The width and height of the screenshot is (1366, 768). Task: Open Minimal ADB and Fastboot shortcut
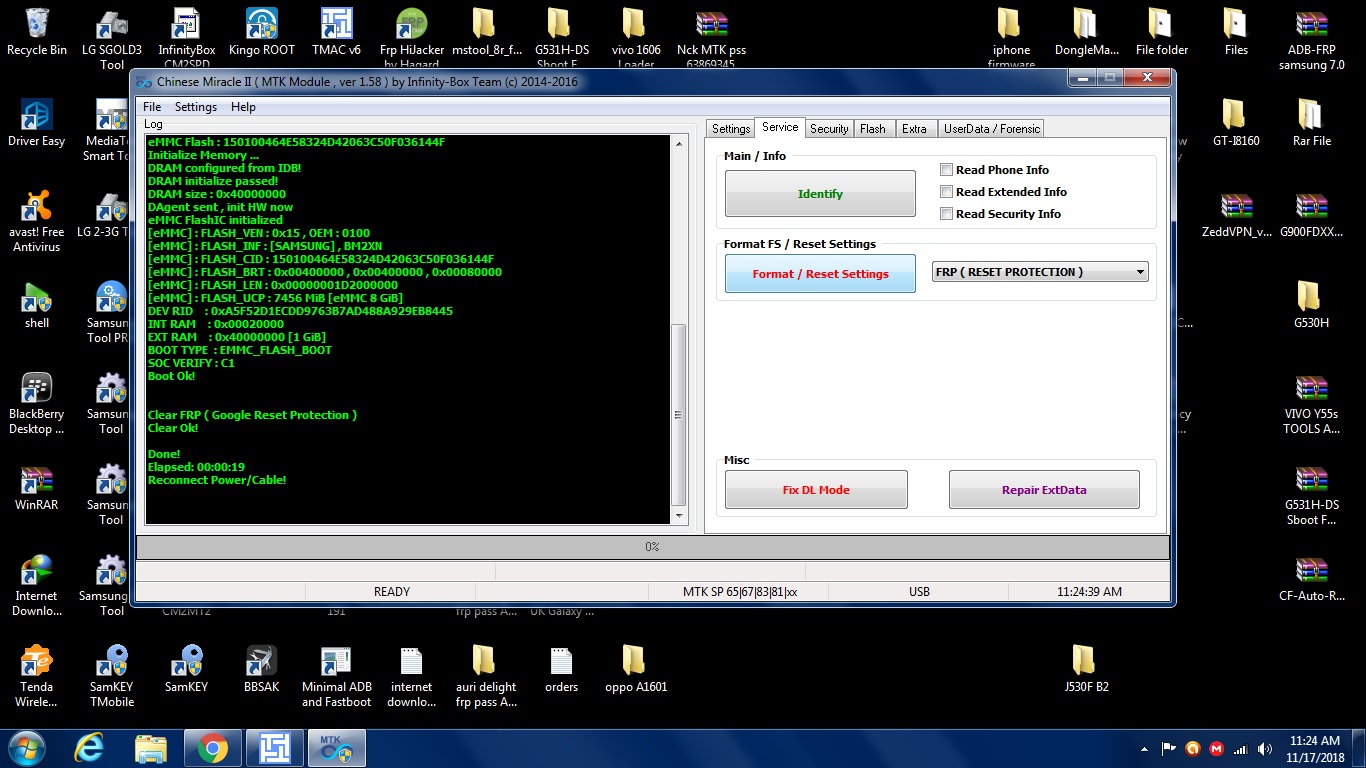click(337, 676)
